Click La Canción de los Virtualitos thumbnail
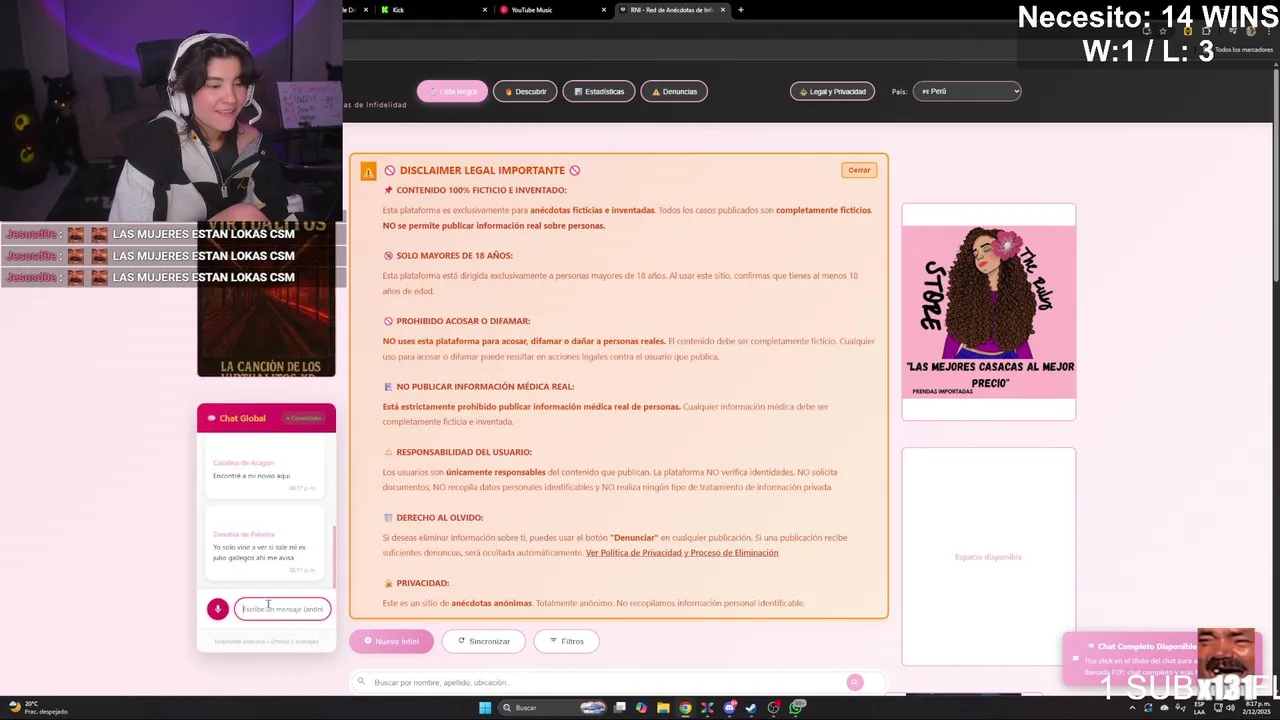Viewport: 1280px width, 720px height. pyautogui.click(x=266, y=299)
